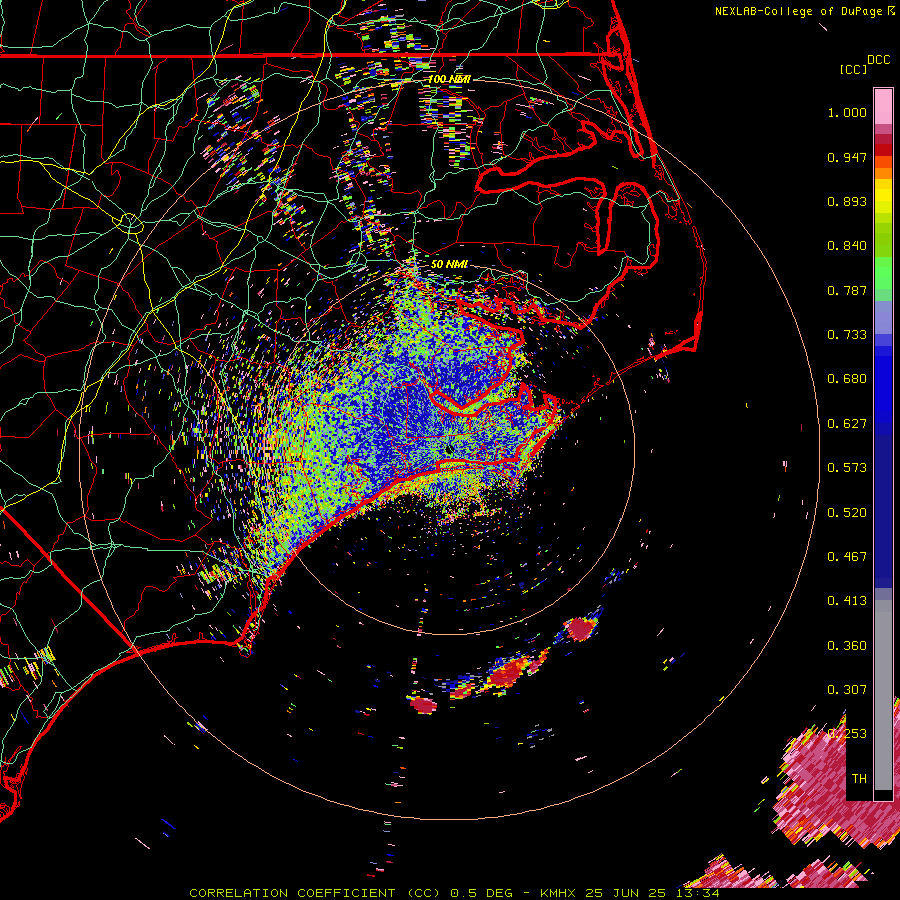Click the 0.573 scale value
This screenshot has width=900, height=900.
pos(847,468)
